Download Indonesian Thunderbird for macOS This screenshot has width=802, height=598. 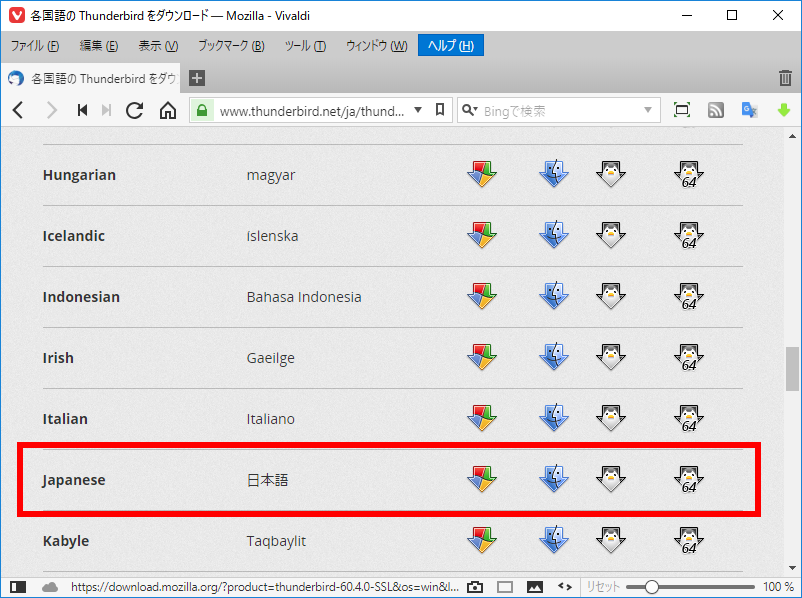[554, 296]
